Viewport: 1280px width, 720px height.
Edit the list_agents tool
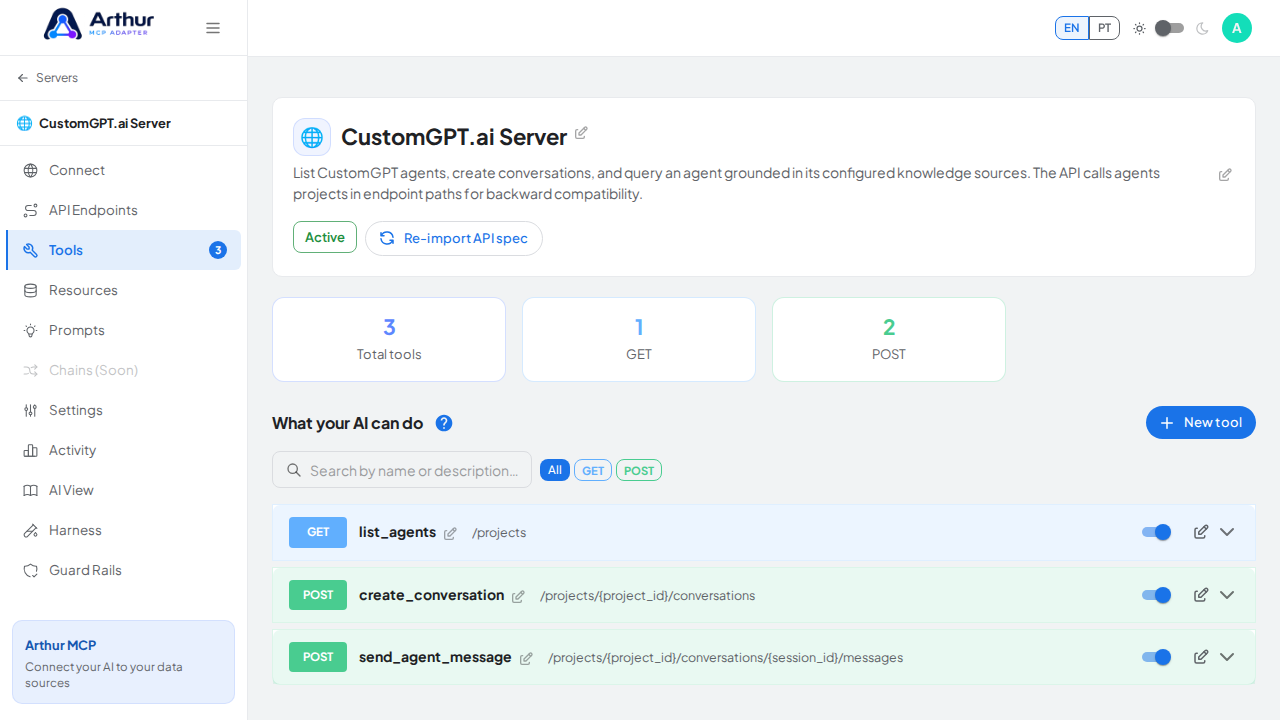click(1201, 532)
